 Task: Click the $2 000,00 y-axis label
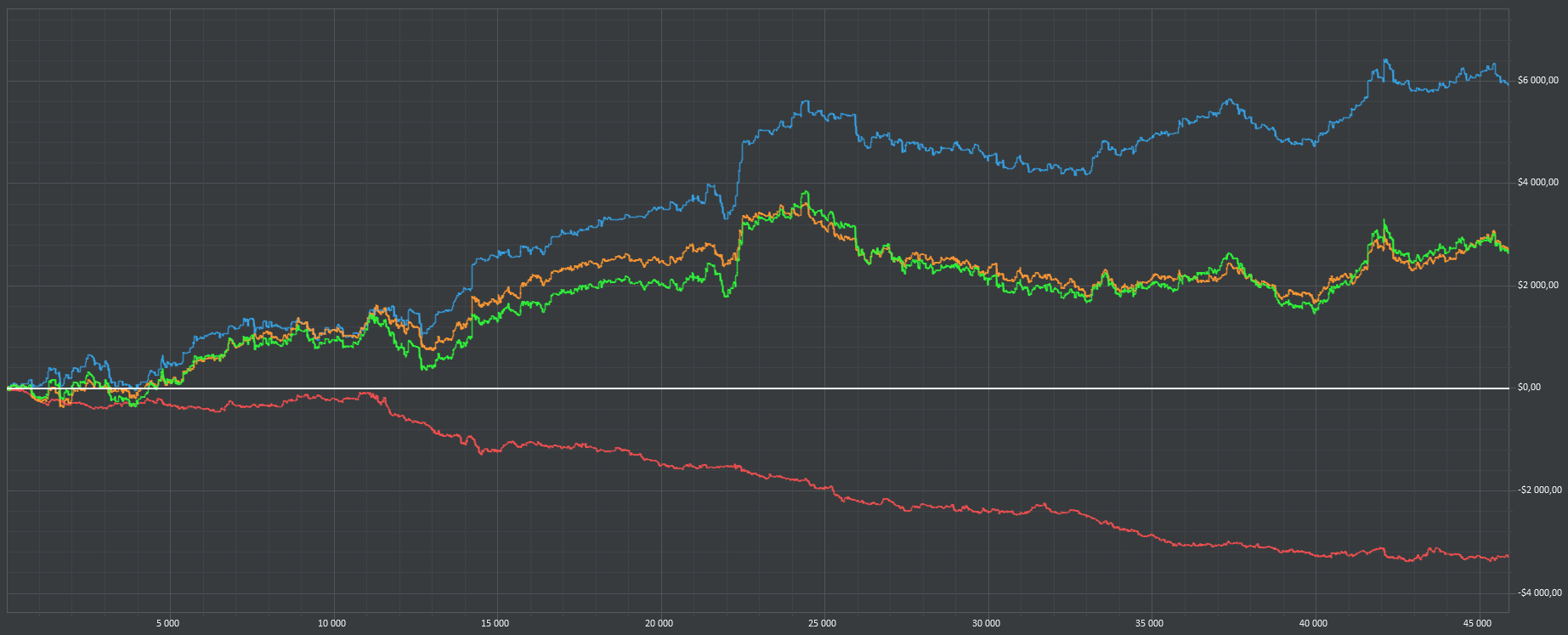pos(1537,286)
